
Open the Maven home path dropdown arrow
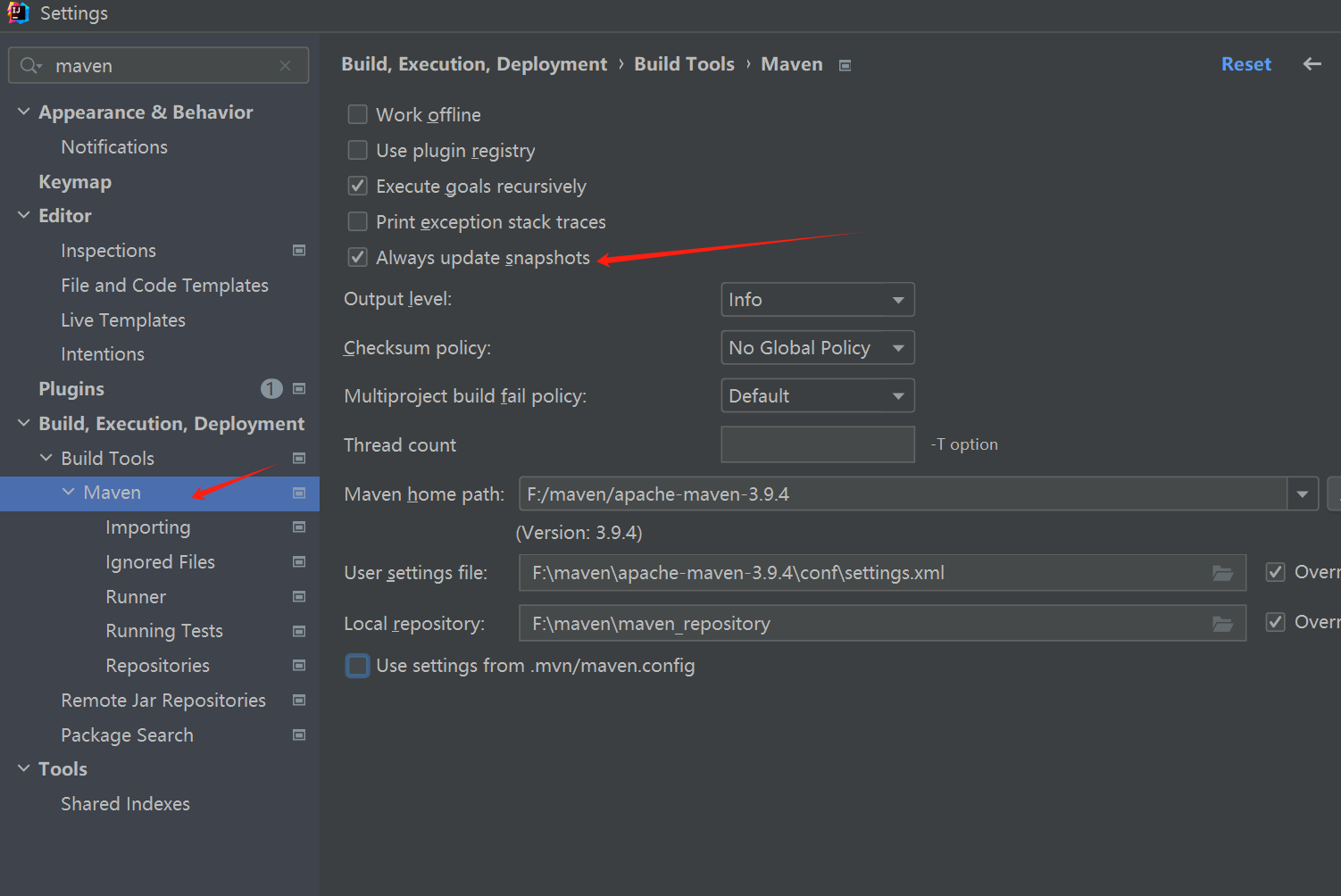coord(1303,494)
